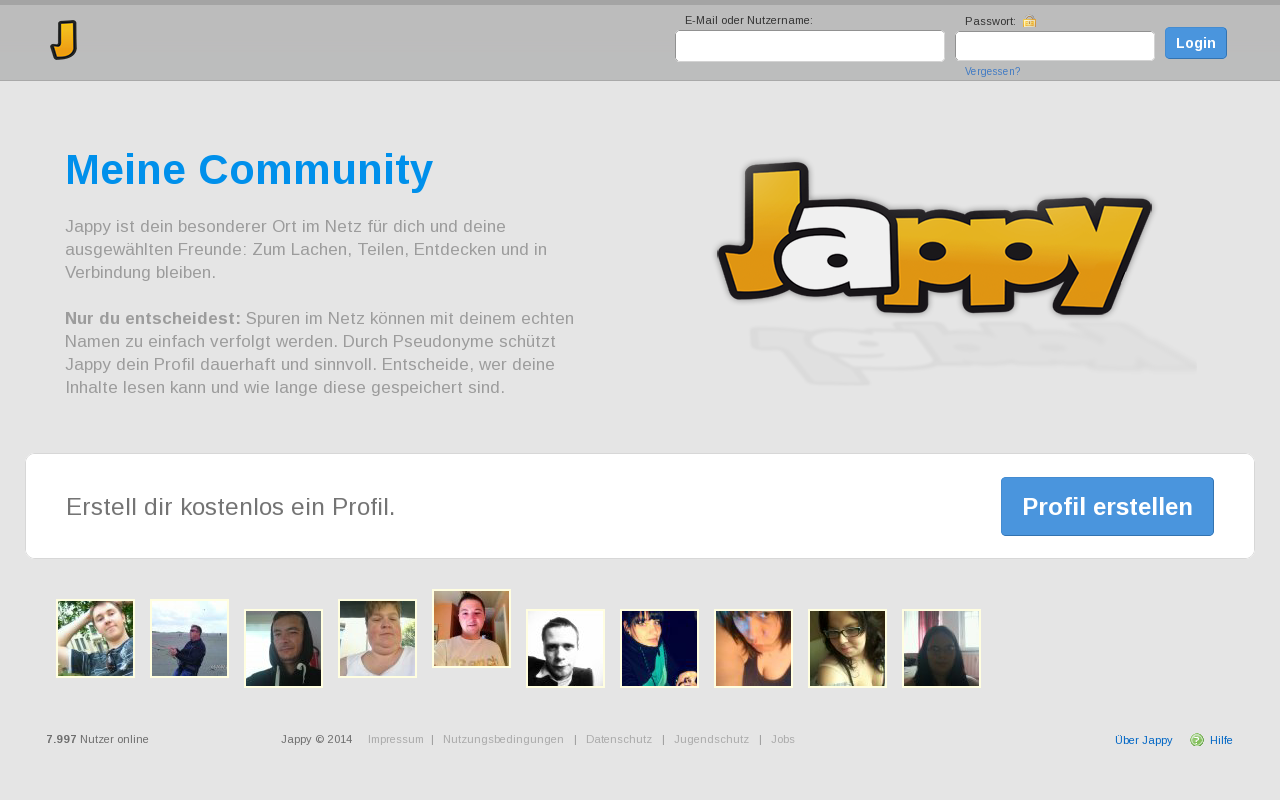
Task: Open profile photo of man in sunglasses on grass
Action: (x=96, y=639)
